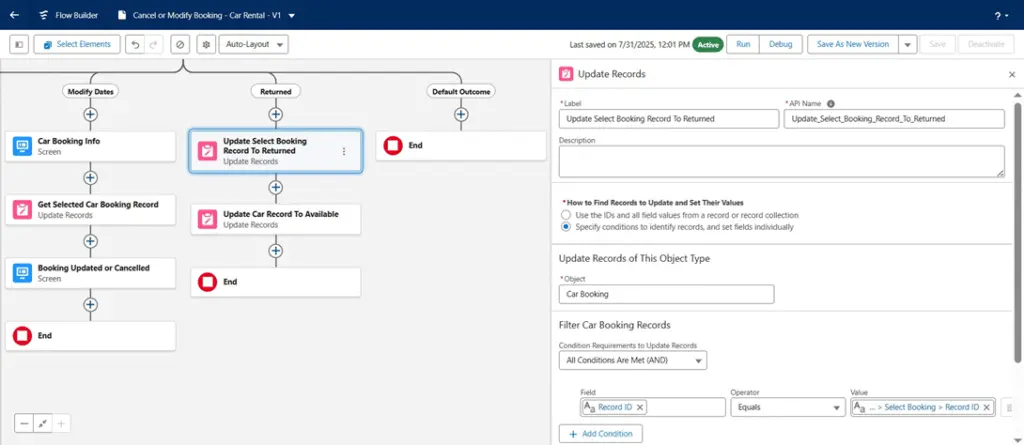
Task: Click the Default Outcome label
Action: pyautogui.click(x=461, y=91)
